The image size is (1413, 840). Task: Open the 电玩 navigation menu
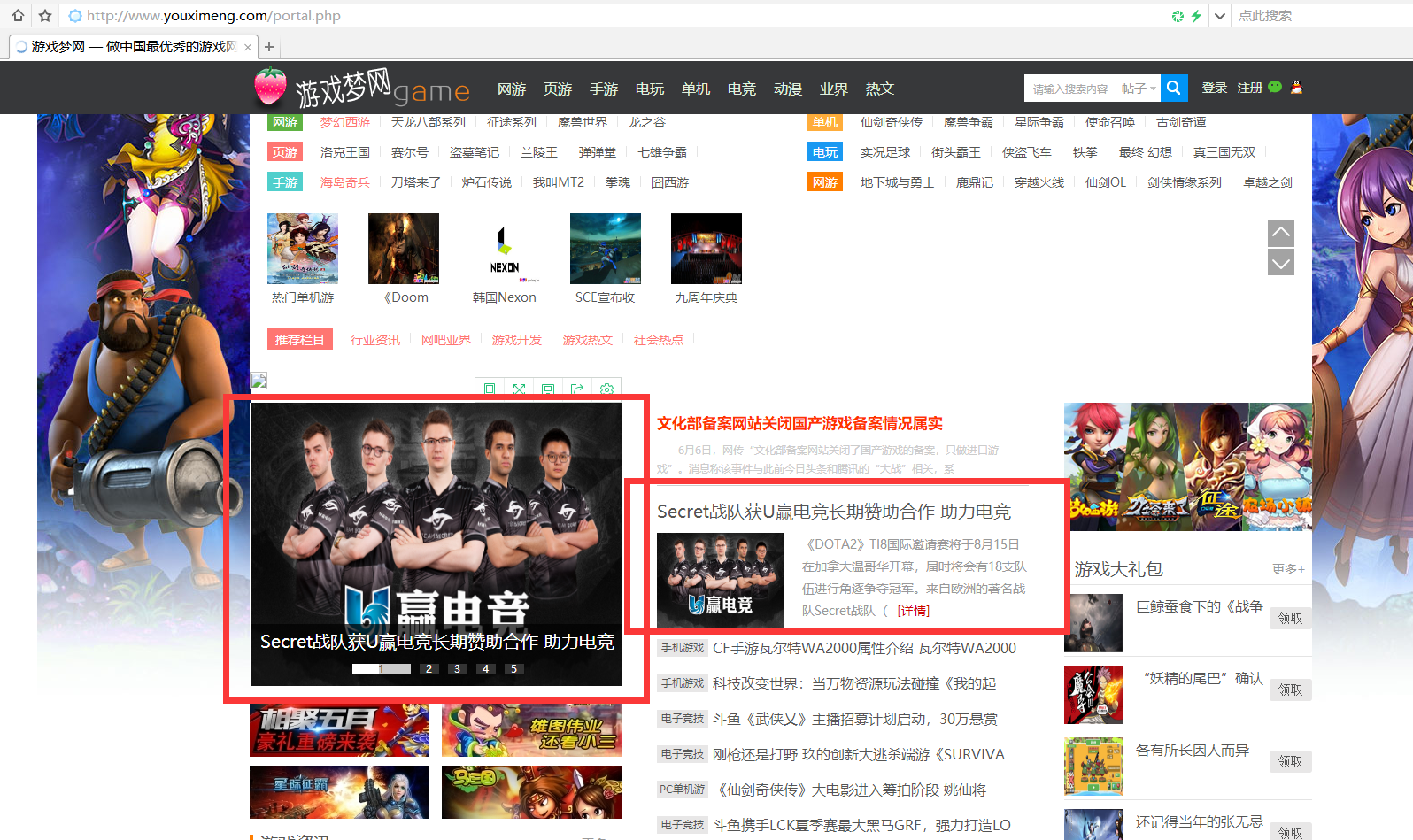pos(649,89)
